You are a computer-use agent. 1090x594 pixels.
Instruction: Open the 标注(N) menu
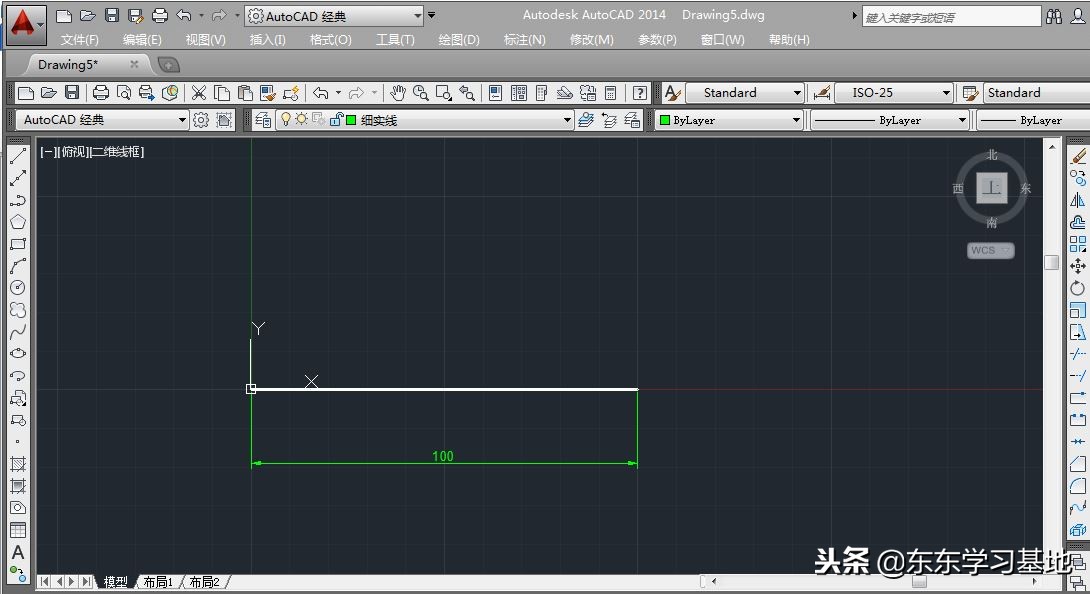pyautogui.click(x=524, y=40)
